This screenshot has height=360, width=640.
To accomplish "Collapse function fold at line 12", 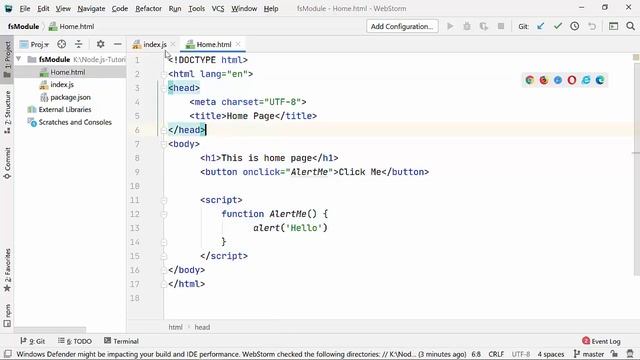I will (163, 214).
